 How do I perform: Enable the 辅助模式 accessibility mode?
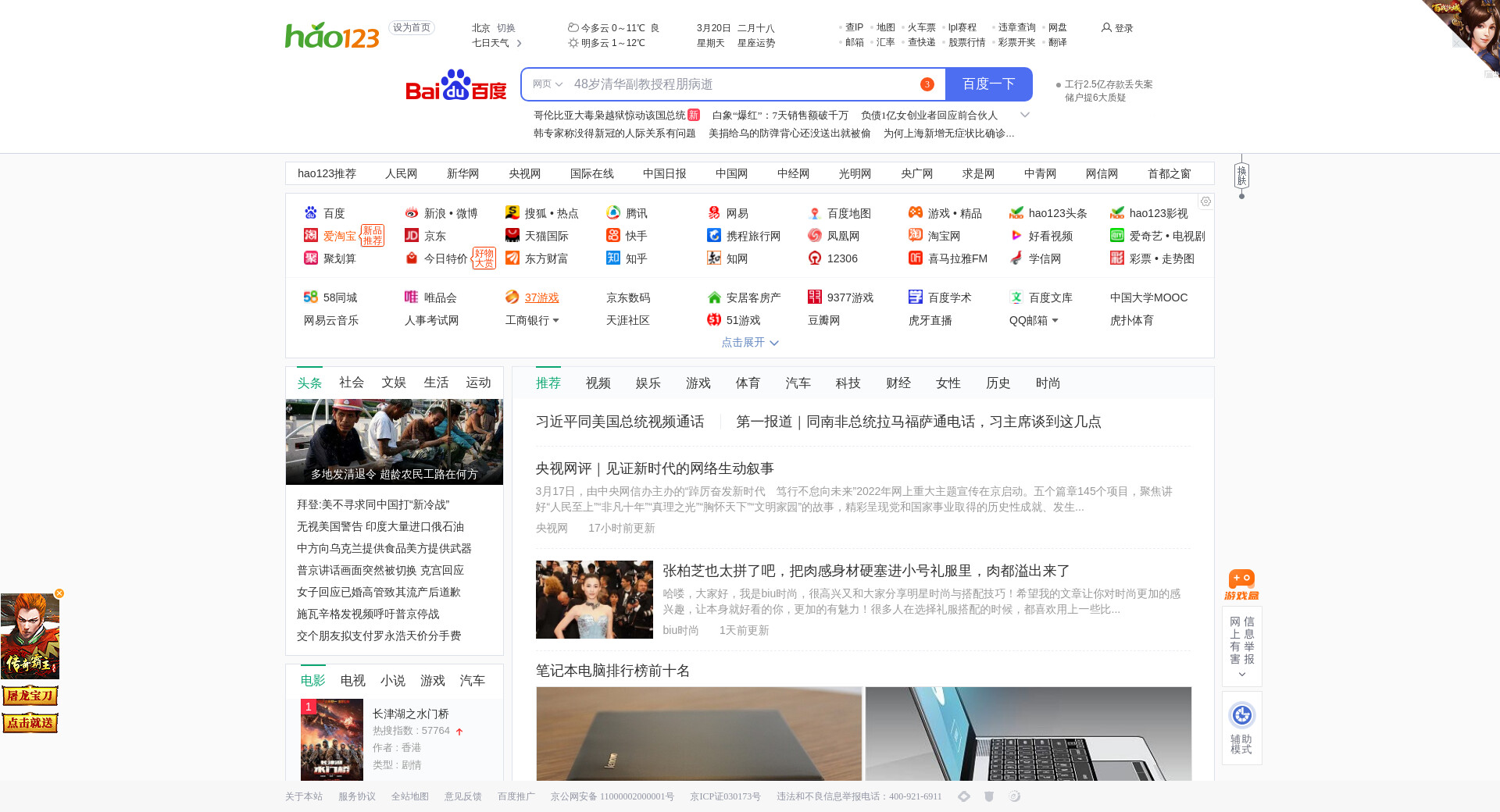[1241, 727]
